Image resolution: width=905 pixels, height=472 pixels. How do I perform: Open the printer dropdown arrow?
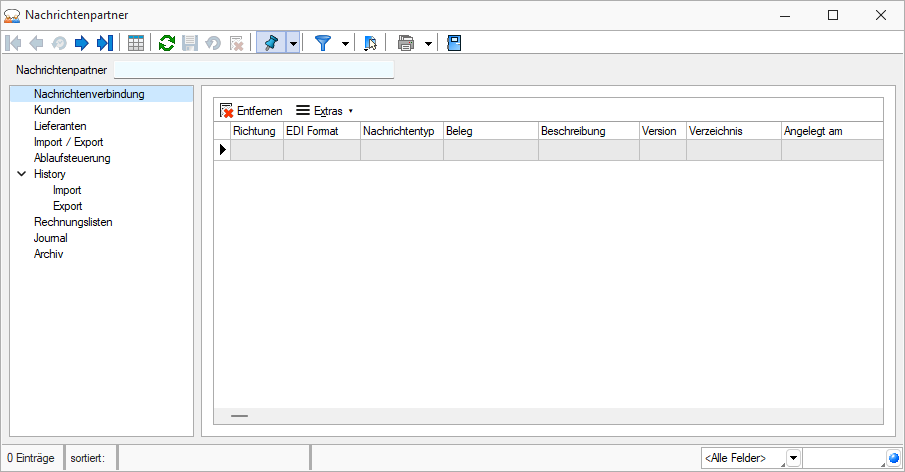(x=428, y=43)
